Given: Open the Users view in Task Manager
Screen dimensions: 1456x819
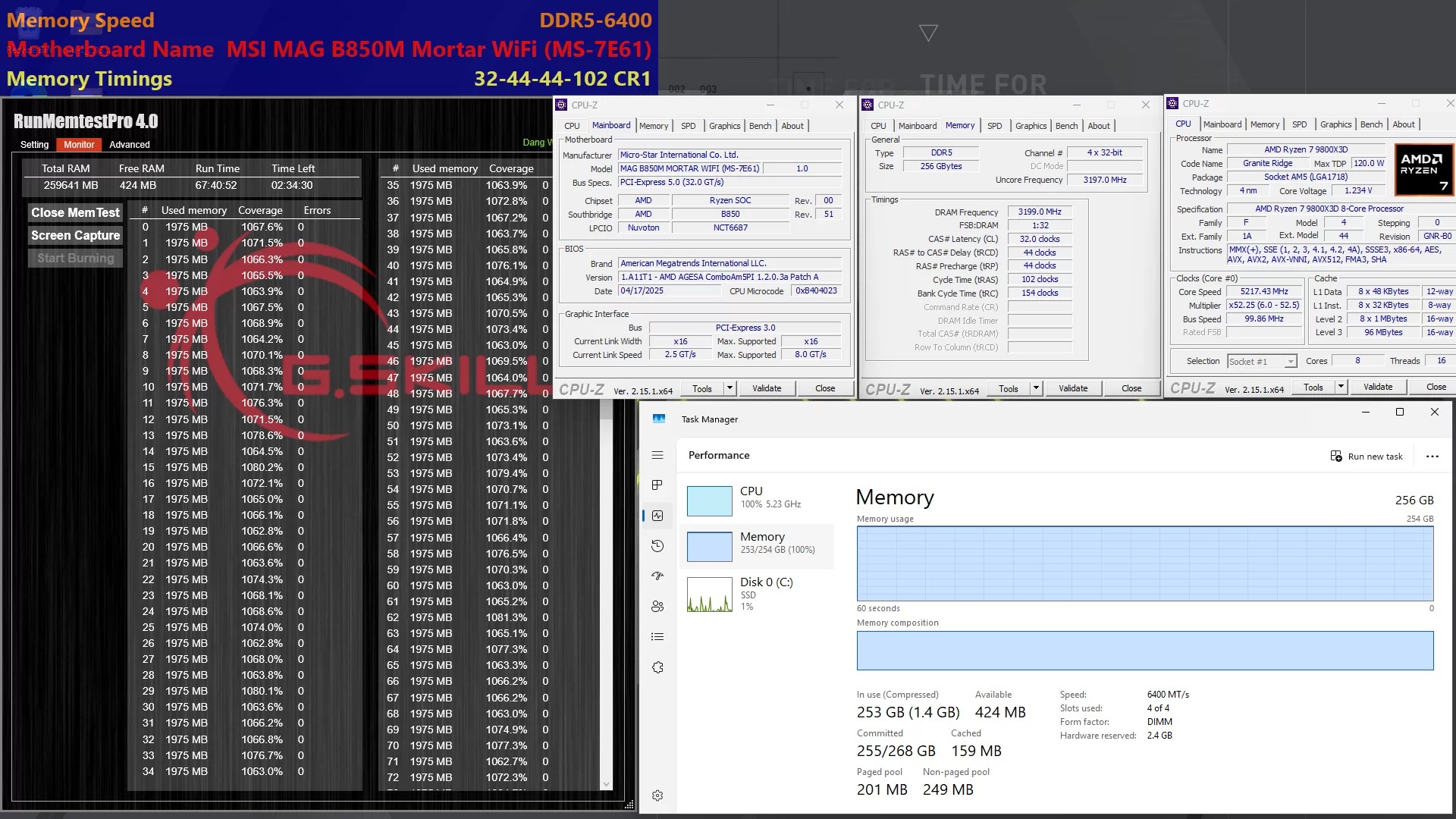Looking at the screenshot, I should pos(657,606).
